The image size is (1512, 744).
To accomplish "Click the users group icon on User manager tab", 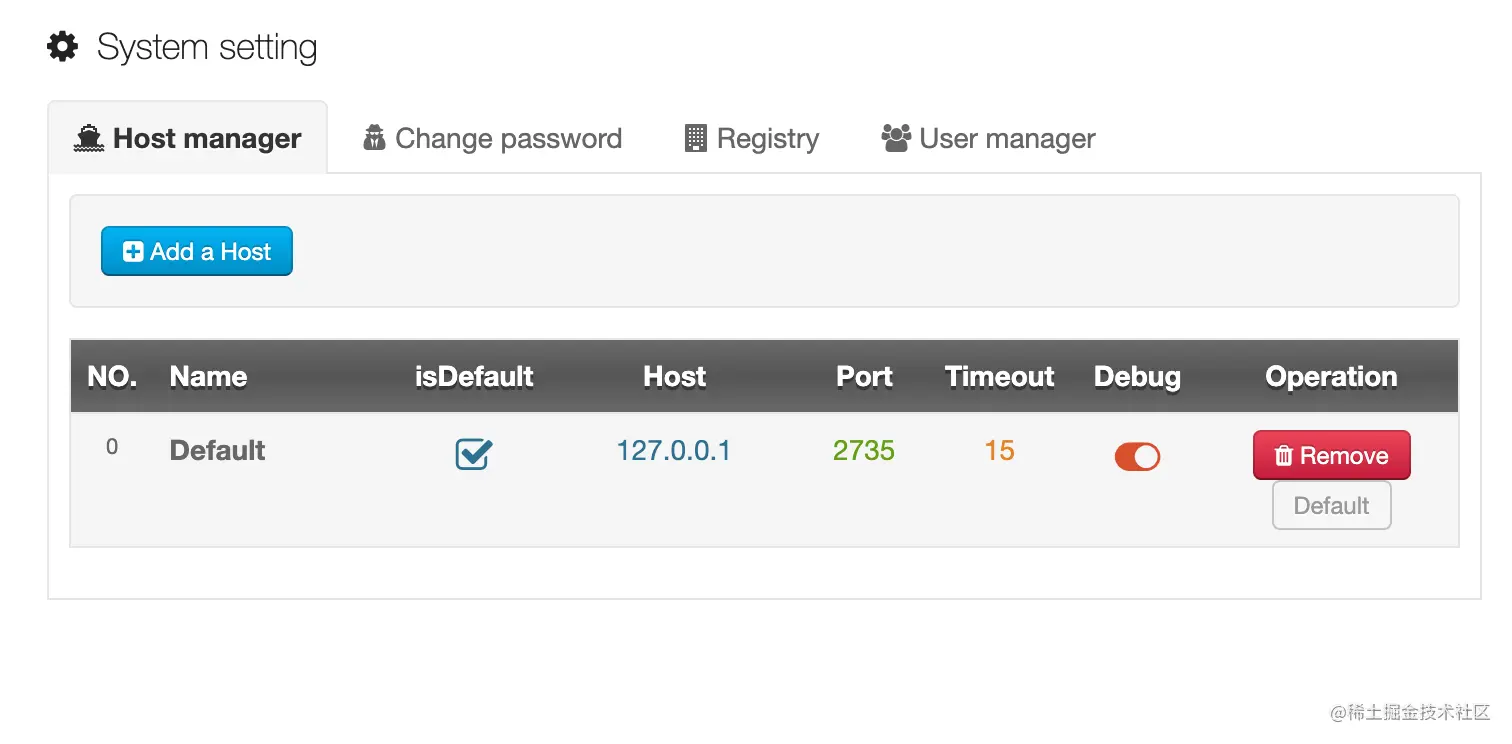I will pos(896,137).
